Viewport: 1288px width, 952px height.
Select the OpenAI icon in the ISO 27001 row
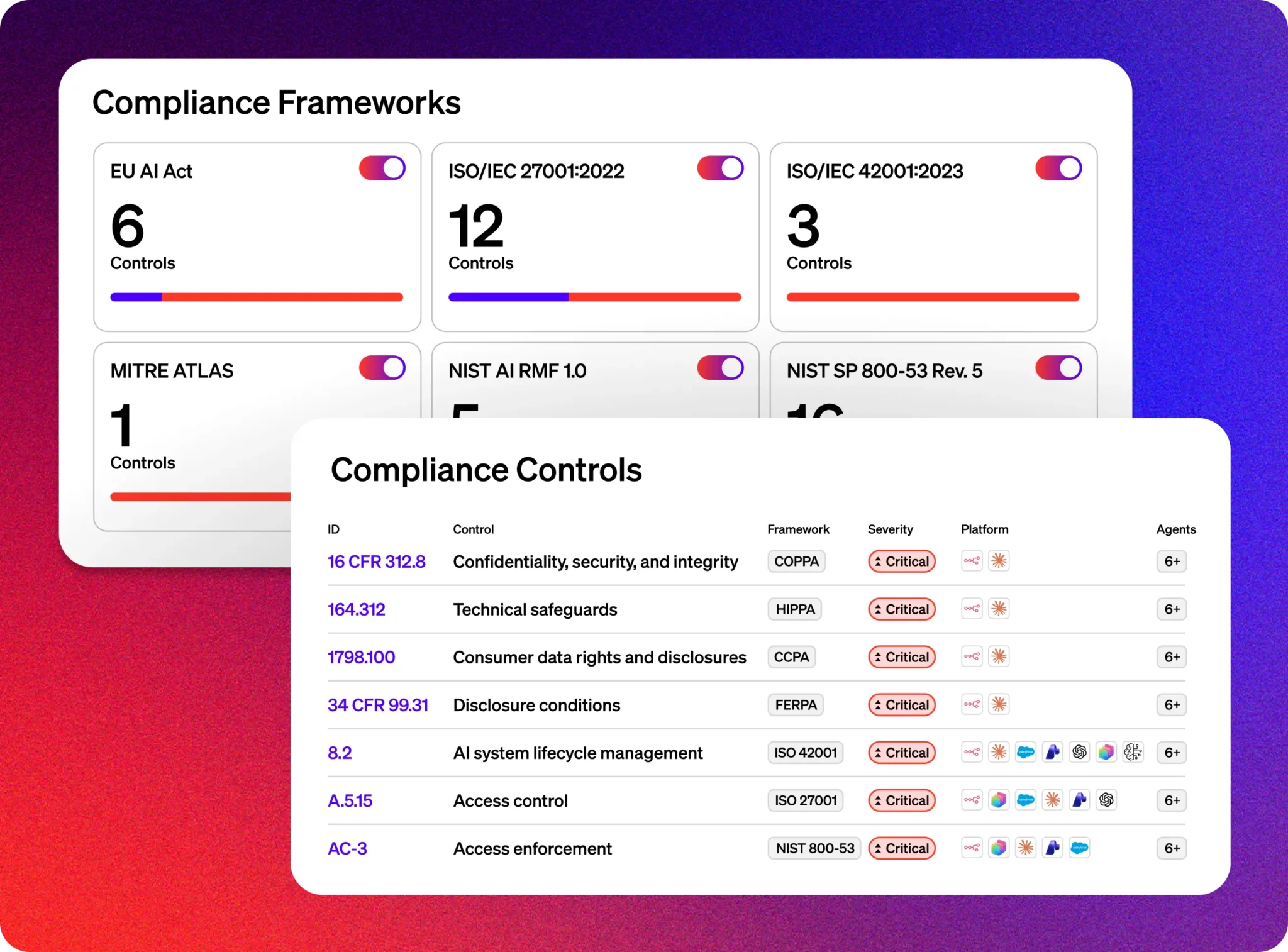click(1106, 800)
